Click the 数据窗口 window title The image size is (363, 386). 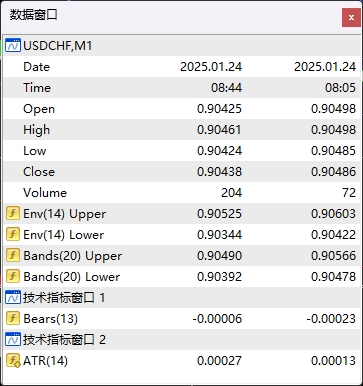pyautogui.click(x=33, y=15)
